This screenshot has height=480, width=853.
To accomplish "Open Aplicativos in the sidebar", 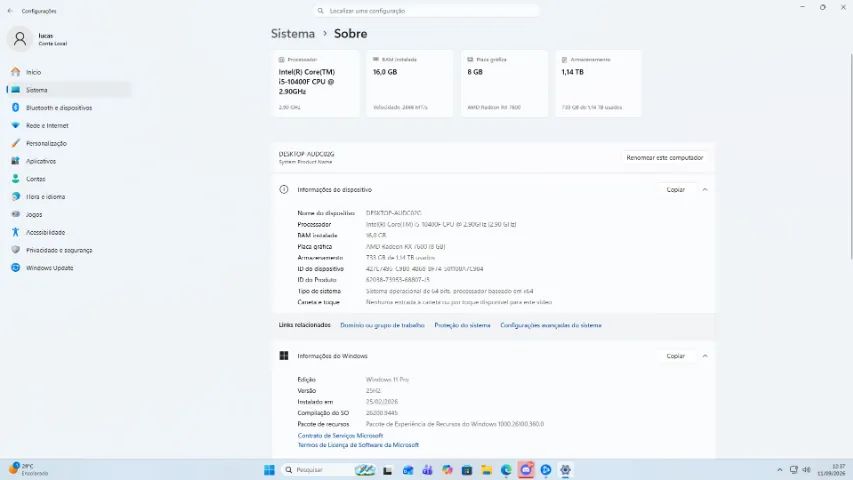I will pos(68,161).
